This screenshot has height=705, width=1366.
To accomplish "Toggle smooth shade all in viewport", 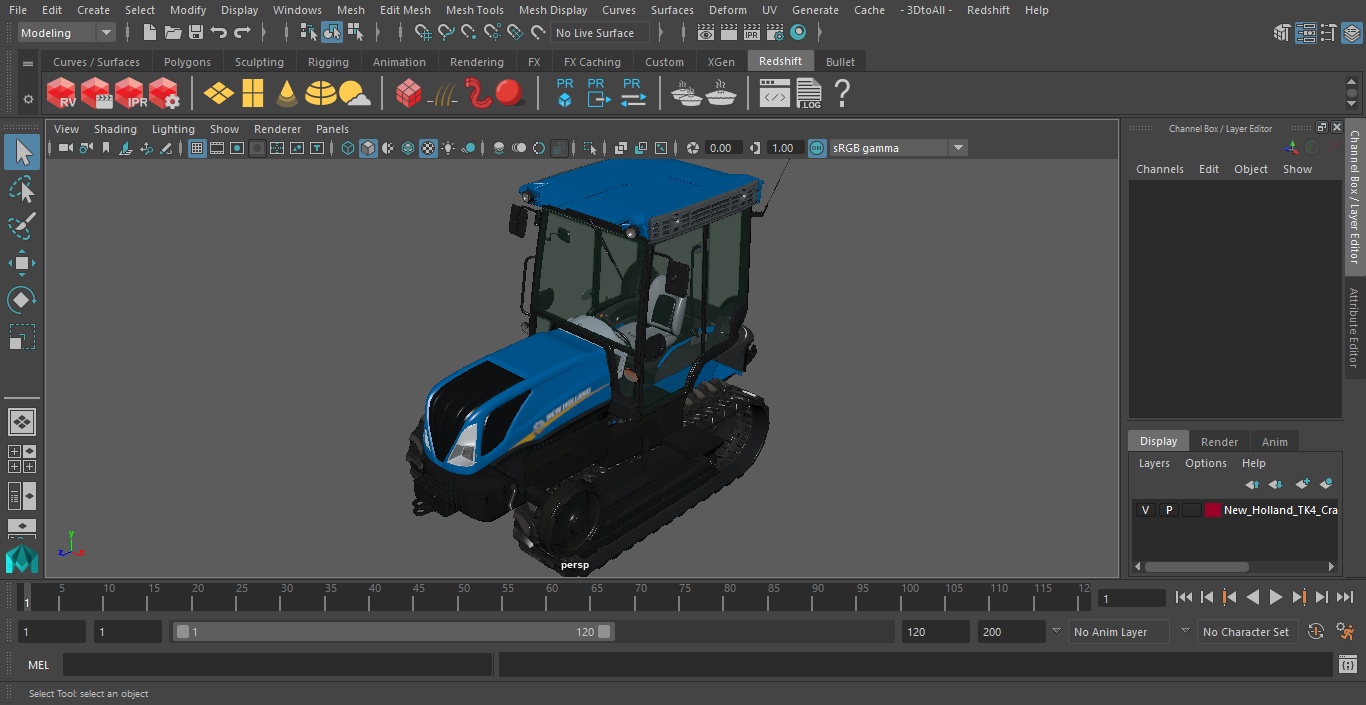I will tap(368, 148).
